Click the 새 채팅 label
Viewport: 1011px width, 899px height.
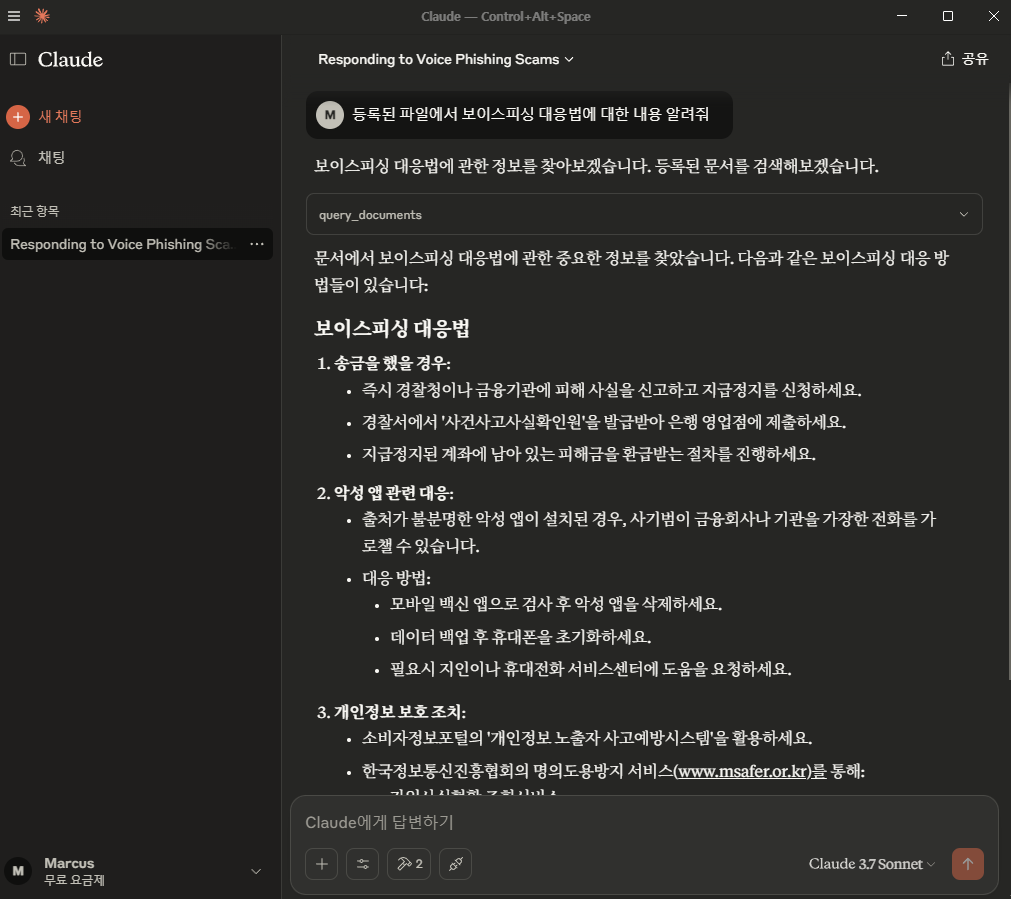(x=60, y=117)
